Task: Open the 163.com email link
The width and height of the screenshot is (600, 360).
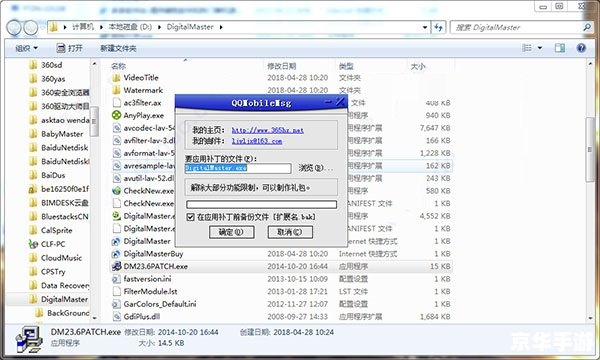Action: [257, 141]
